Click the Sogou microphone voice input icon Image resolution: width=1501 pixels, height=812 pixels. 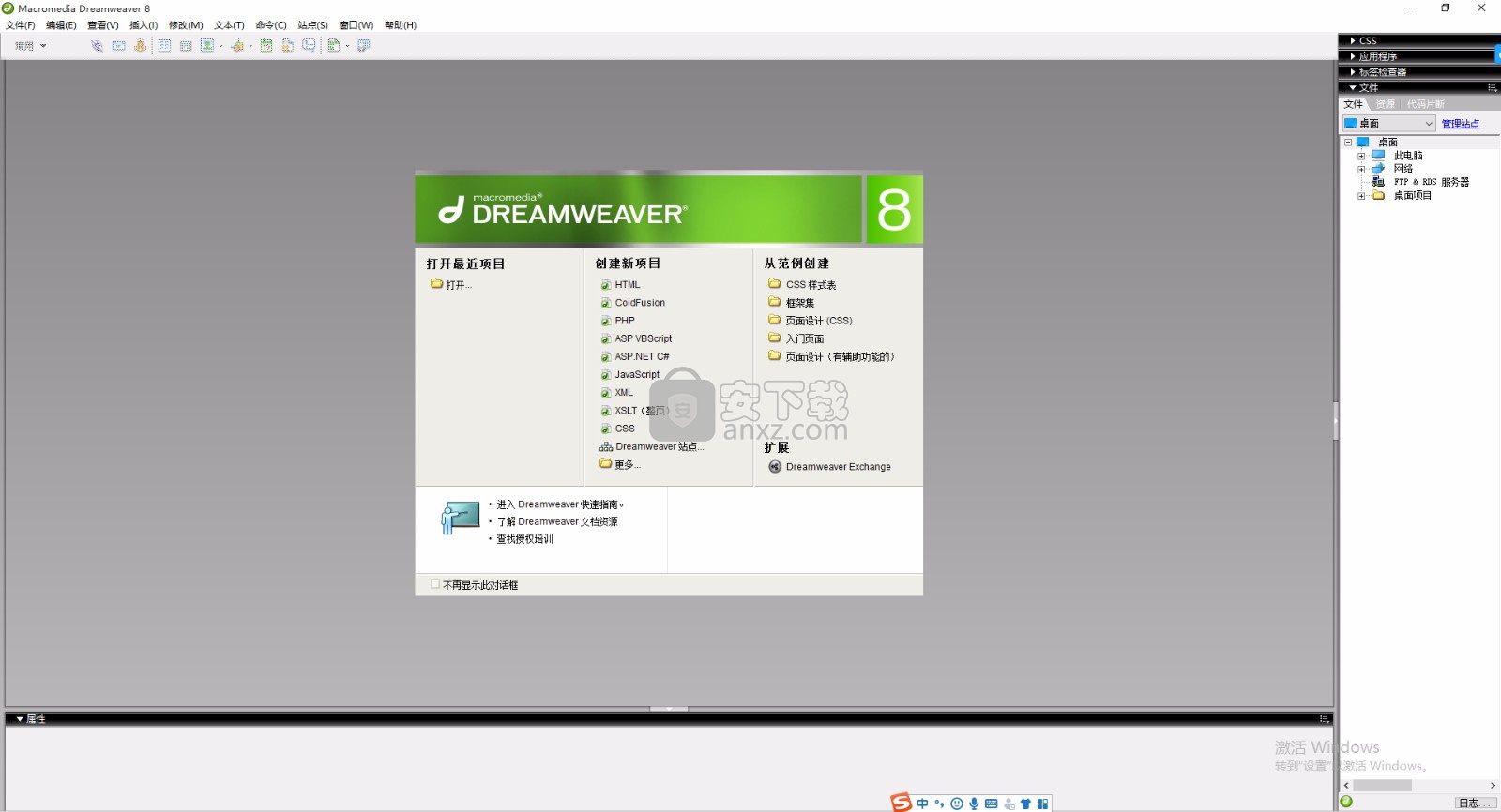tap(974, 804)
